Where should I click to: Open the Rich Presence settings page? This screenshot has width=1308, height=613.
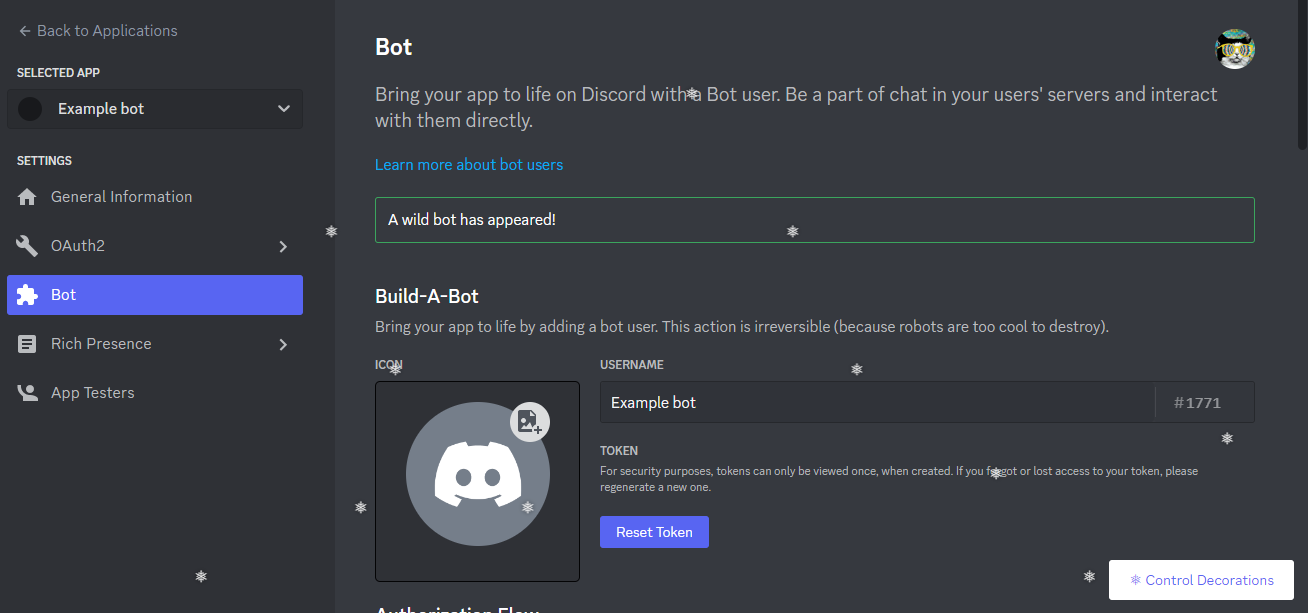[x=155, y=344]
